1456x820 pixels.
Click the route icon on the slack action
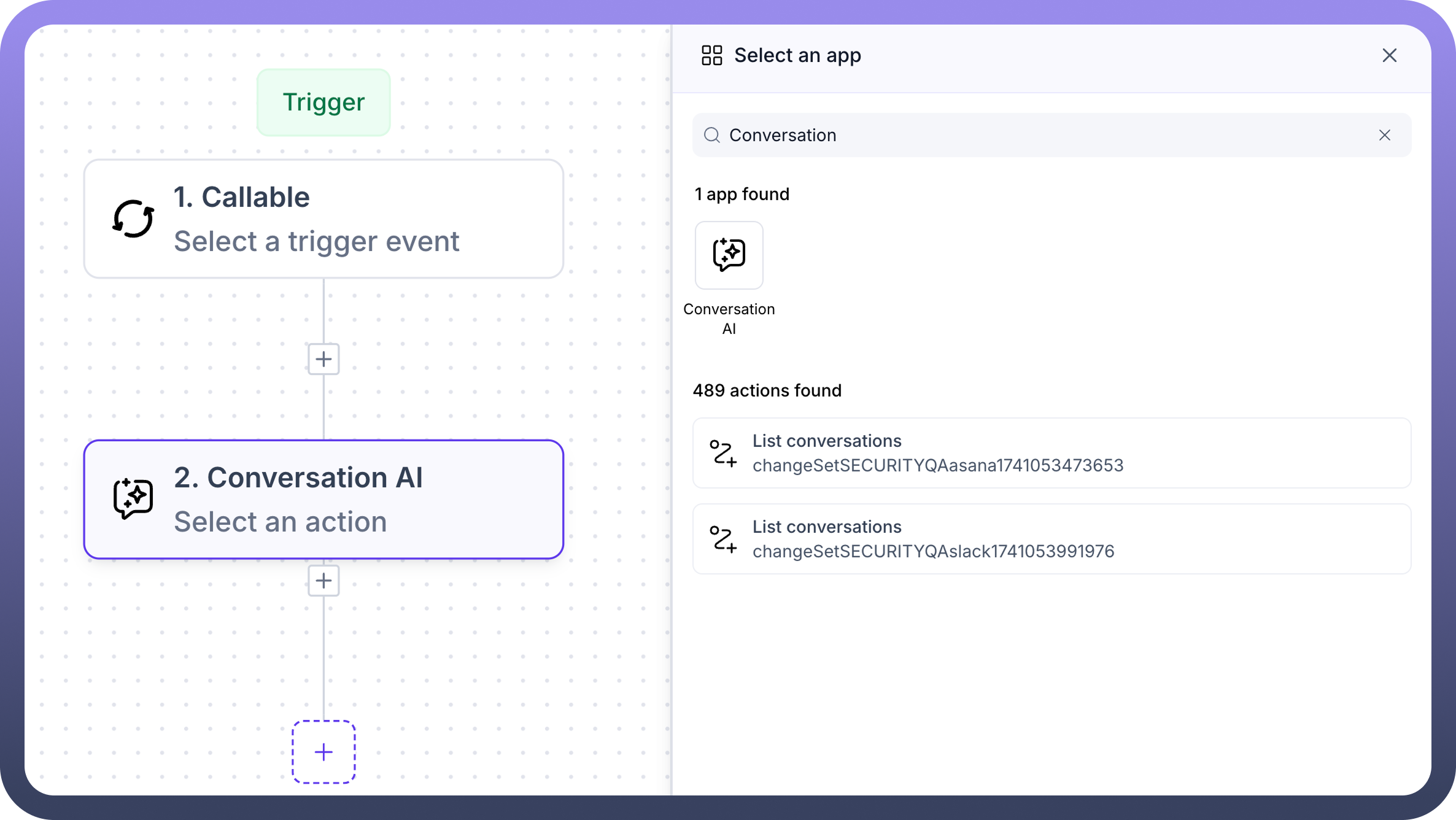point(722,539)
